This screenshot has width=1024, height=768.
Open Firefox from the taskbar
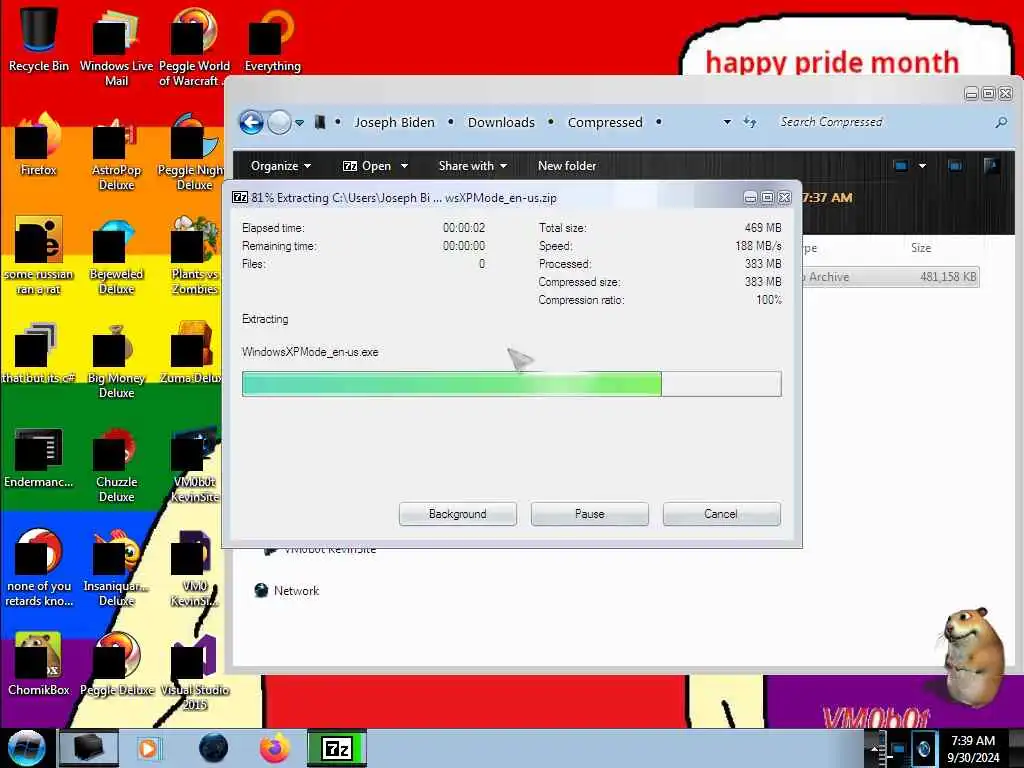point(275,748)
